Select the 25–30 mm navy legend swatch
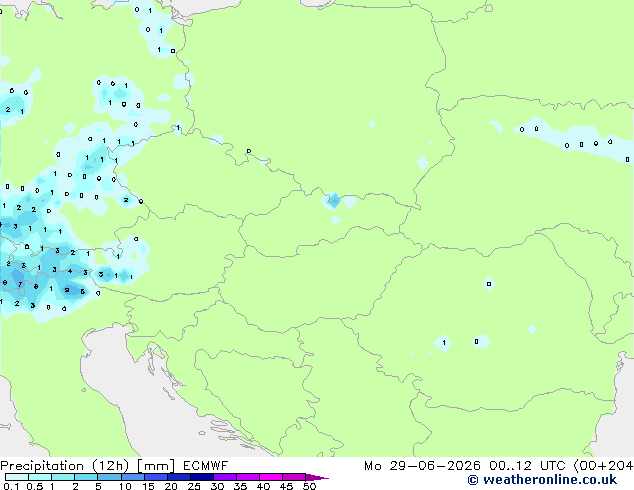Viewport: 634px width, 490px height. click(202, 477)
